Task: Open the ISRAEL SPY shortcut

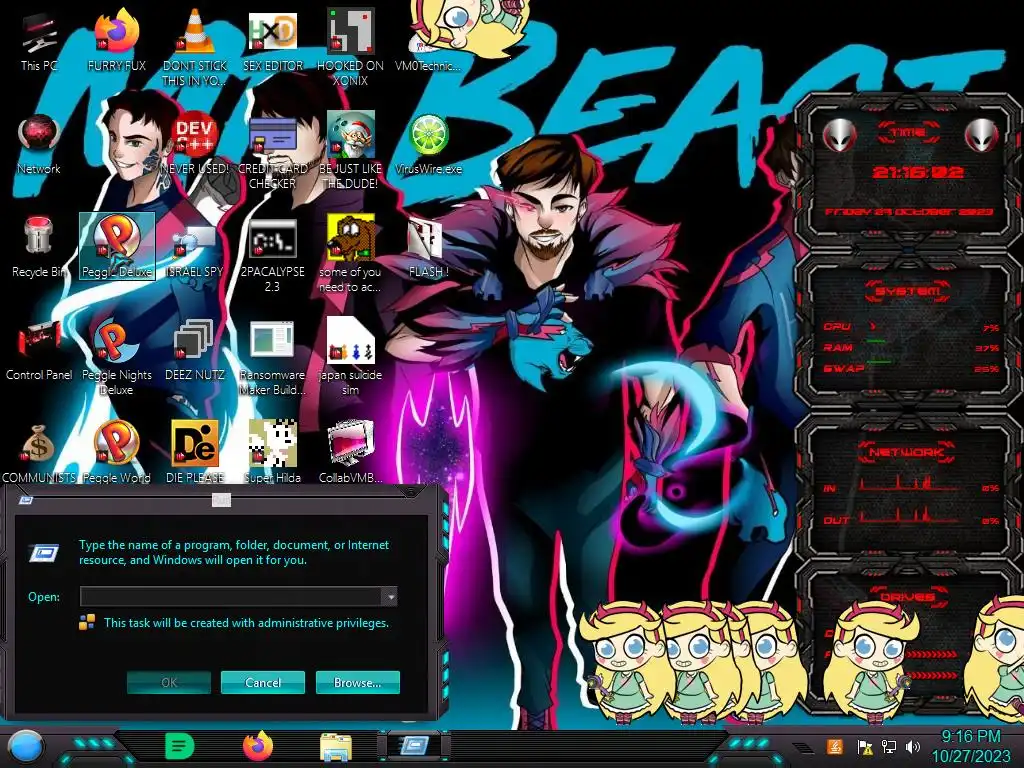Action: click(x=194, y=247)
